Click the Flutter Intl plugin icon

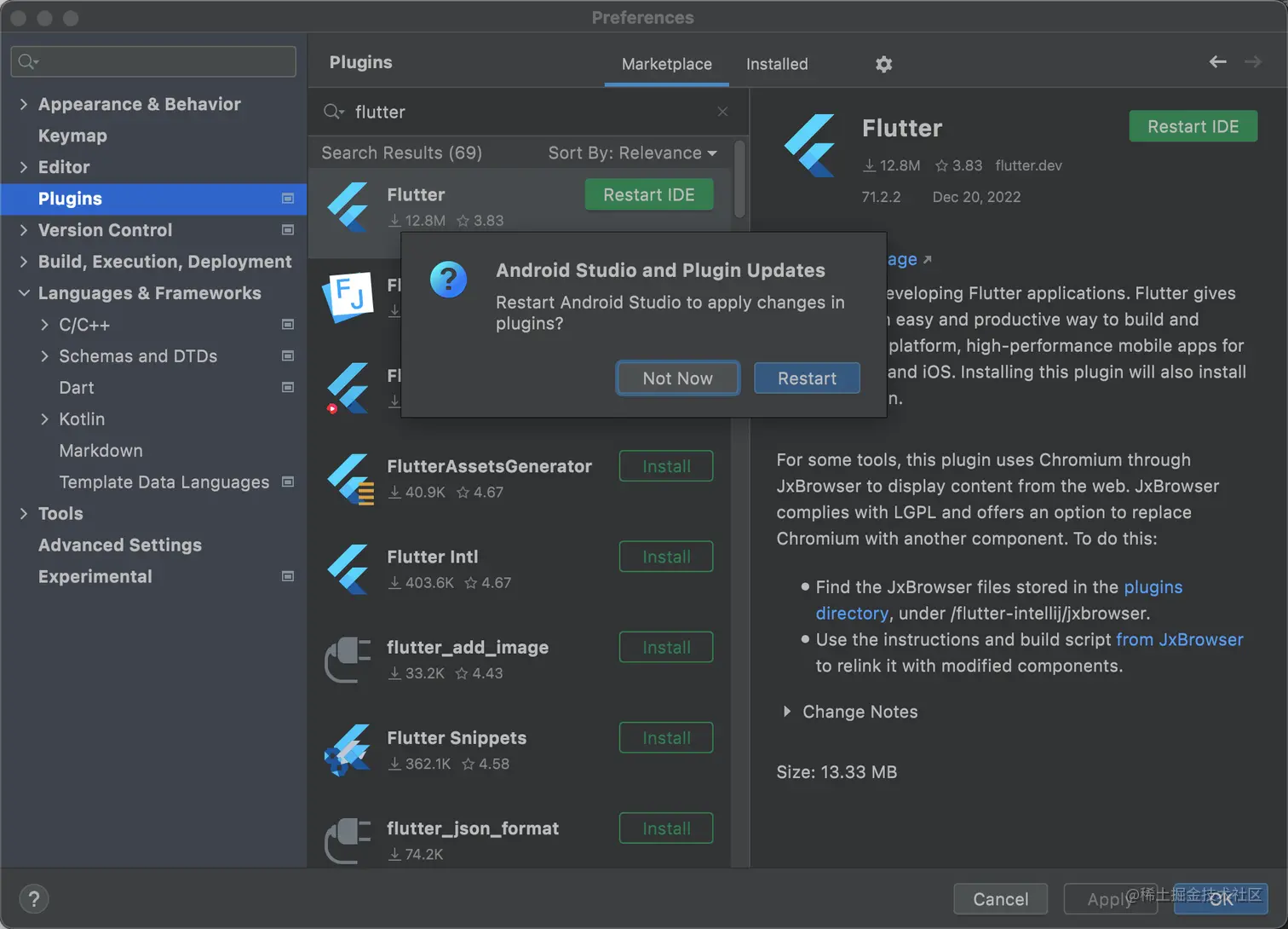click(348, 568)
